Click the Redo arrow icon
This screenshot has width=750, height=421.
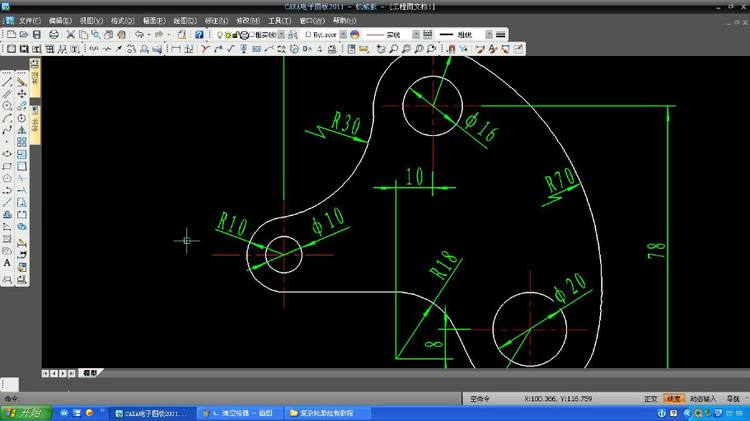[159, 34]
